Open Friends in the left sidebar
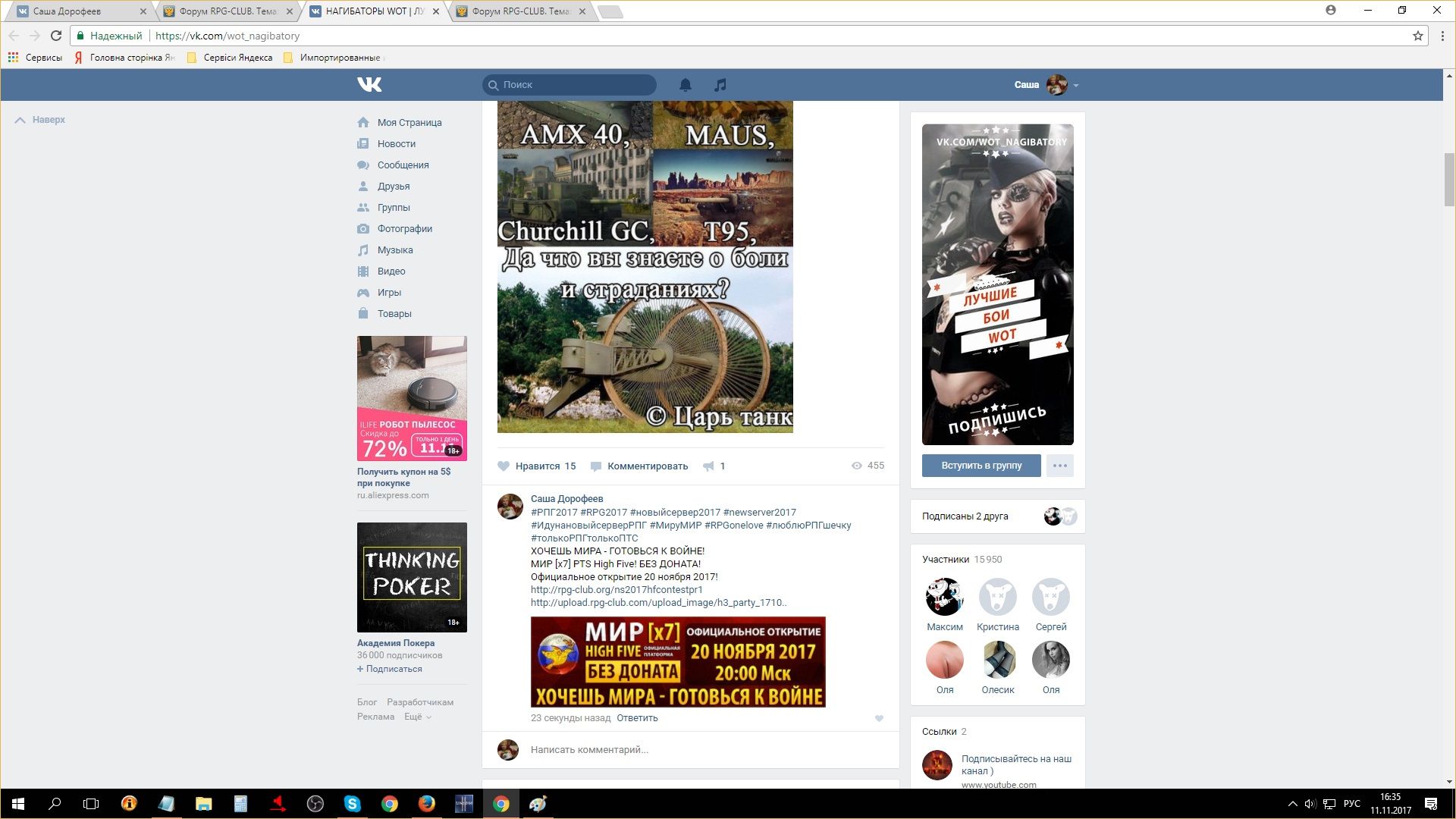Screen dimensions: 1456x819 pyautogui.click(x=393, y=186)
